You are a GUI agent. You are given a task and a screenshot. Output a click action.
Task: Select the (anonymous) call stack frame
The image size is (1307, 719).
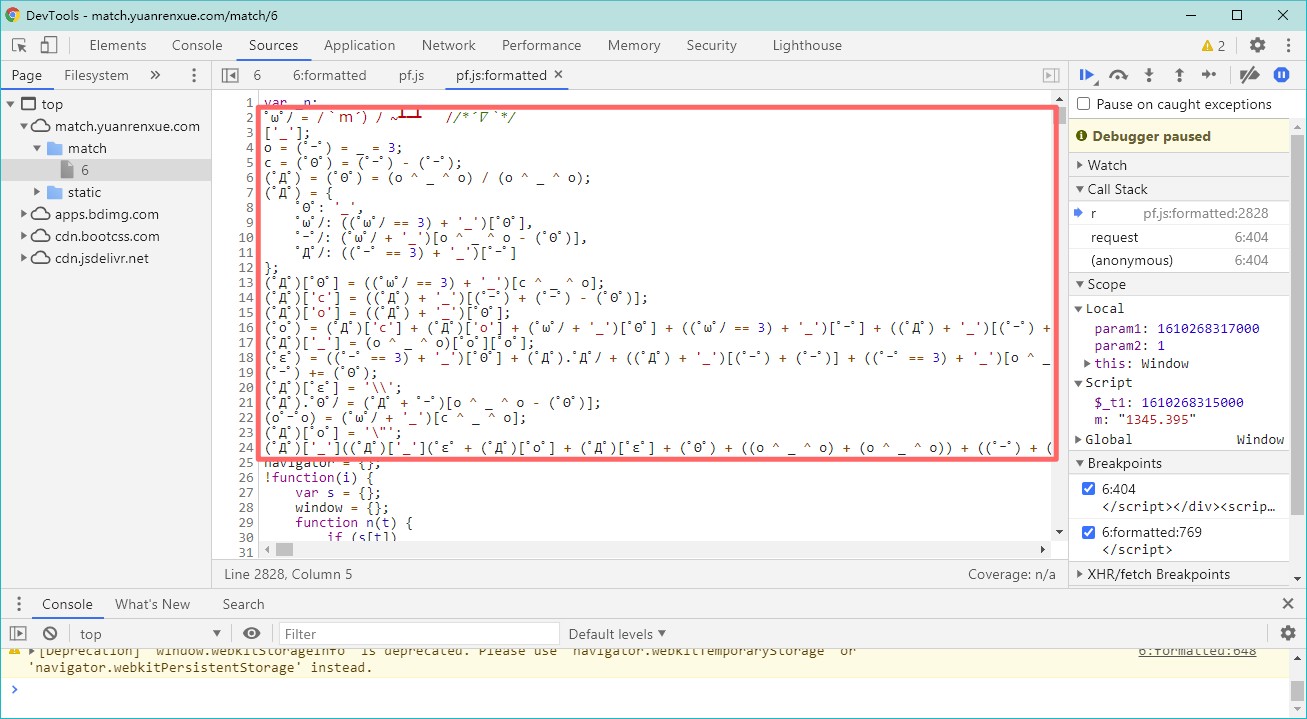click(x=1179, y=260)
